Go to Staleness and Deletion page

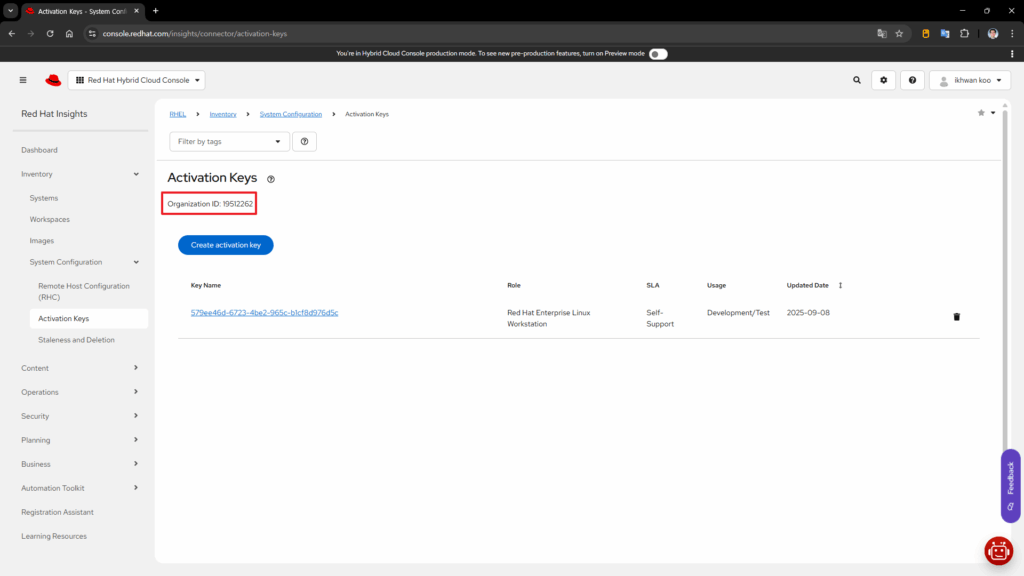coord(76,340)
